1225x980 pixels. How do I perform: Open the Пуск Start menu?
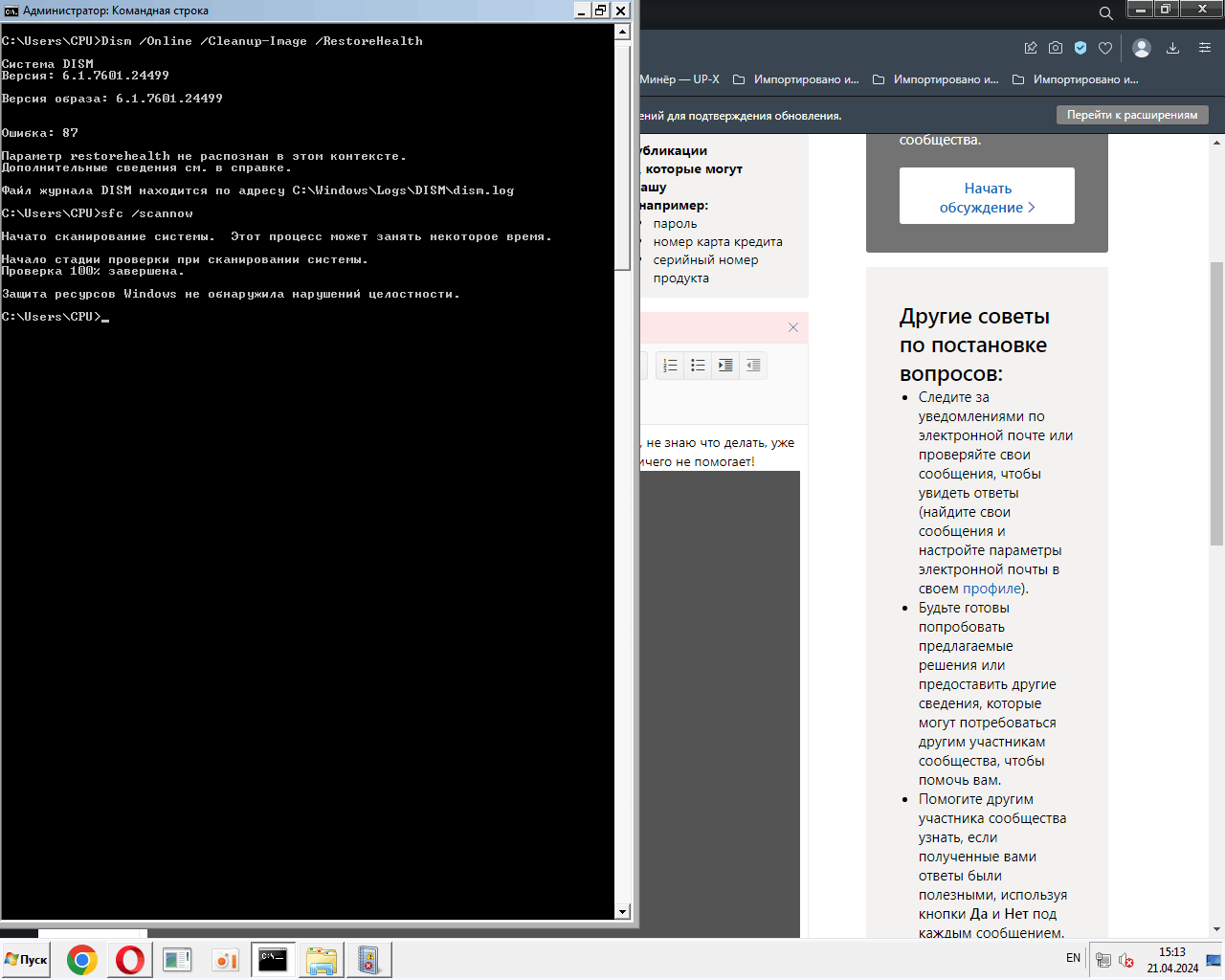coord(26,960)
